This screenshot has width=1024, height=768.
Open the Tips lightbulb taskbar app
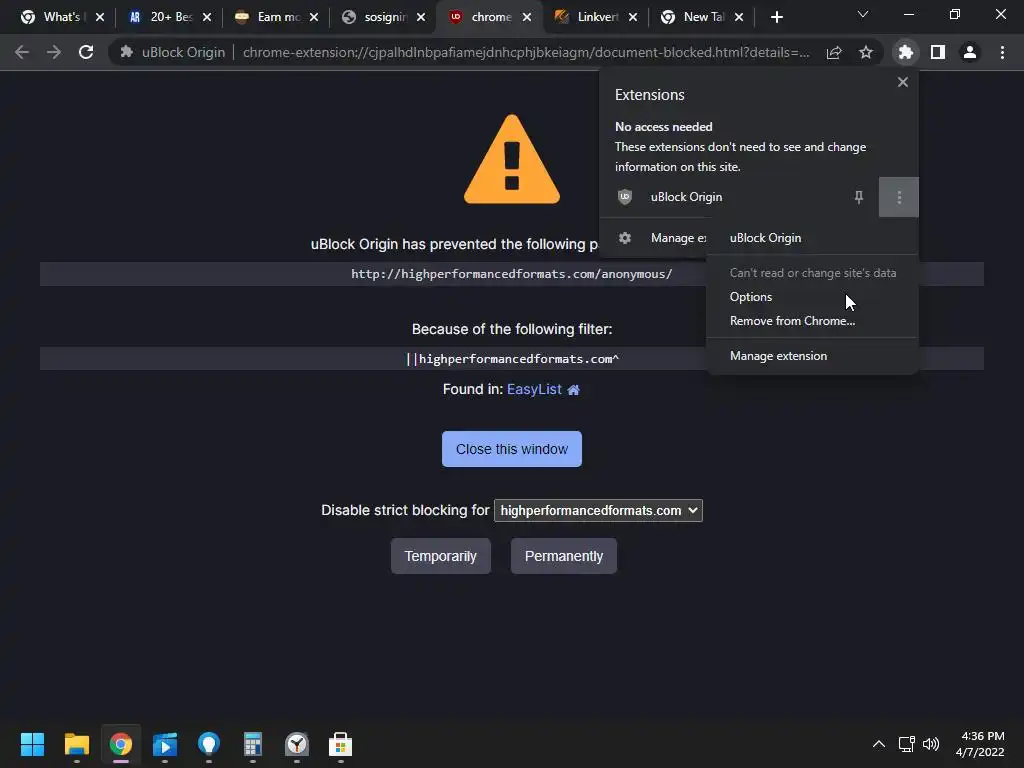pyautogui.click(x=209, y=744)
